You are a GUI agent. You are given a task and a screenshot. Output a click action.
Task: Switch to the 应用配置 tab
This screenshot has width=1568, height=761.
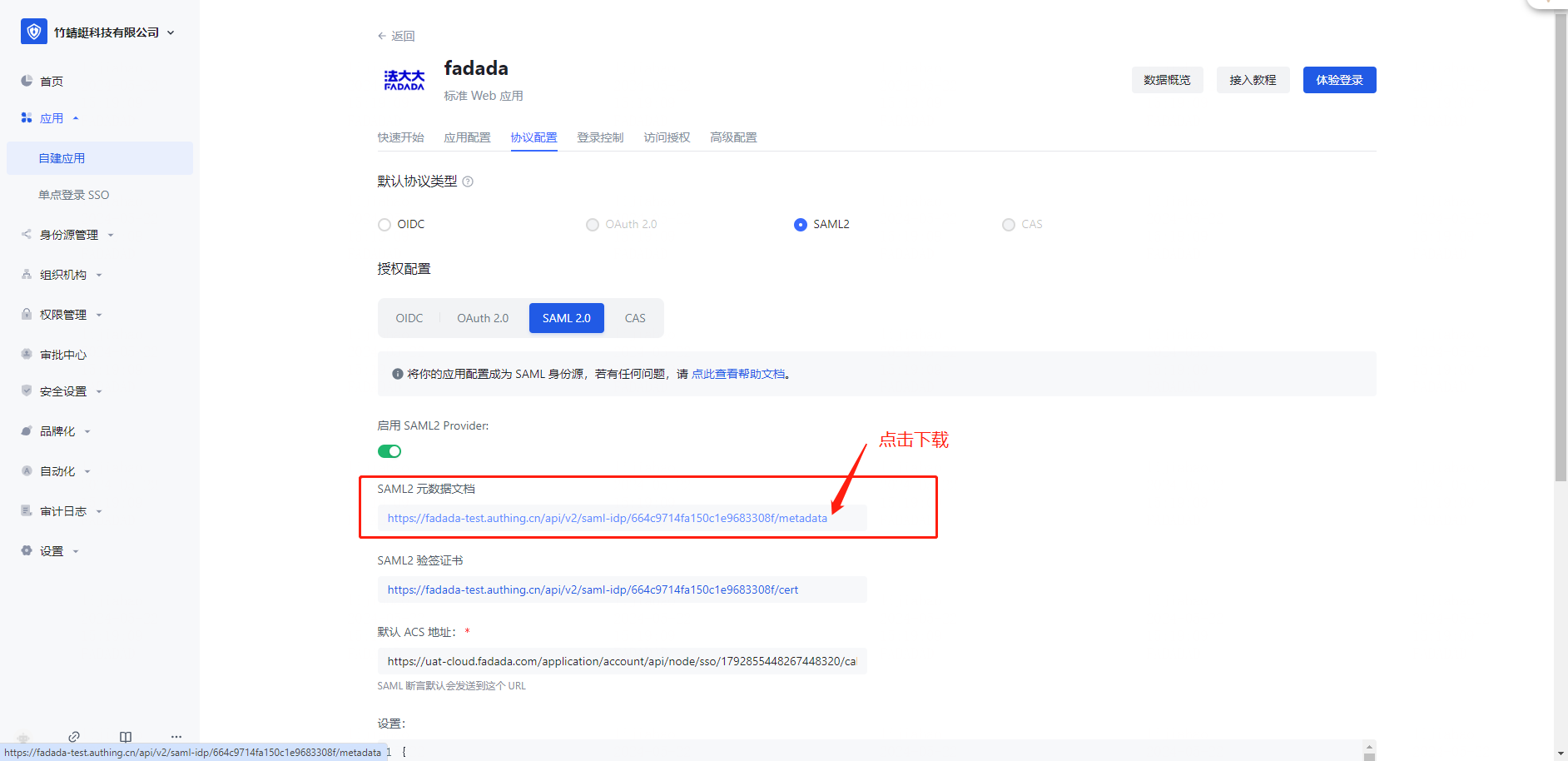click(x=467, y=137)
